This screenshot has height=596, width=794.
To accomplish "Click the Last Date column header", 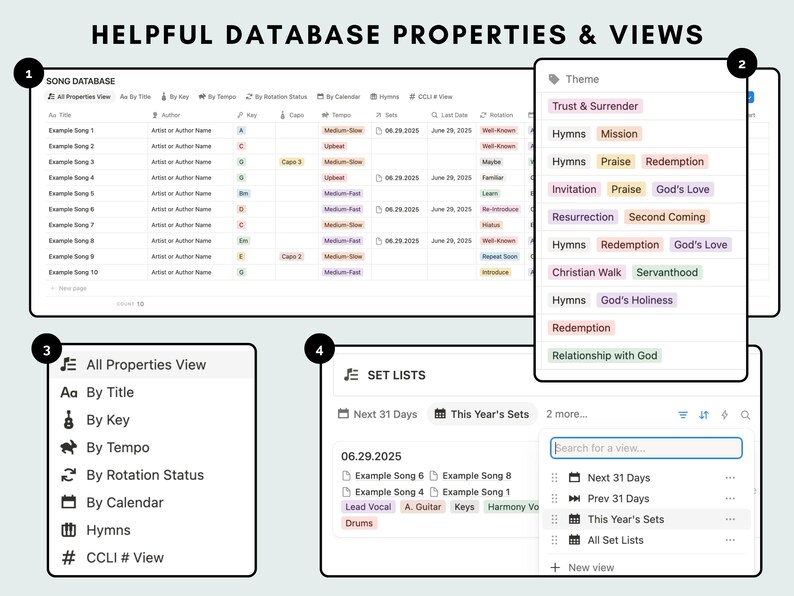I will point(450,115).
